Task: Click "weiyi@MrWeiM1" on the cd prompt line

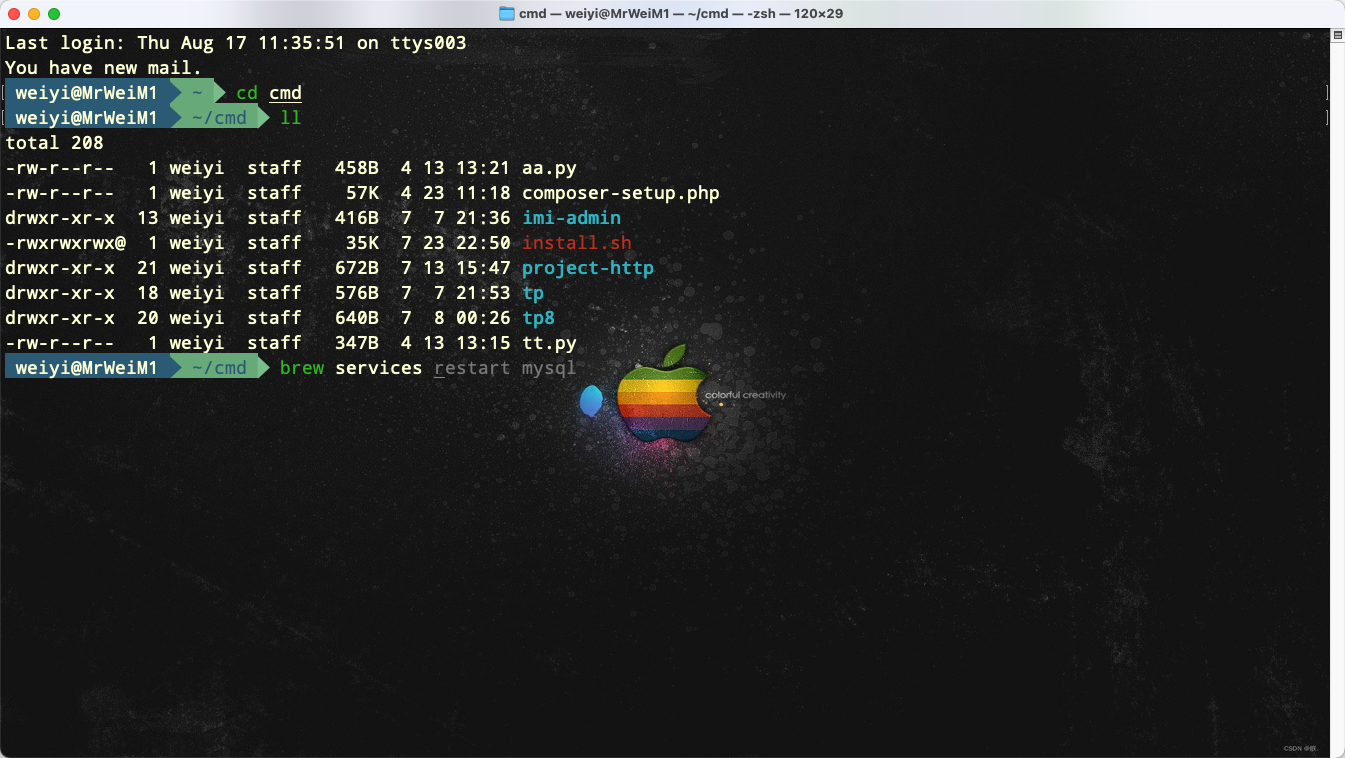Action: [x=86, y=93]
